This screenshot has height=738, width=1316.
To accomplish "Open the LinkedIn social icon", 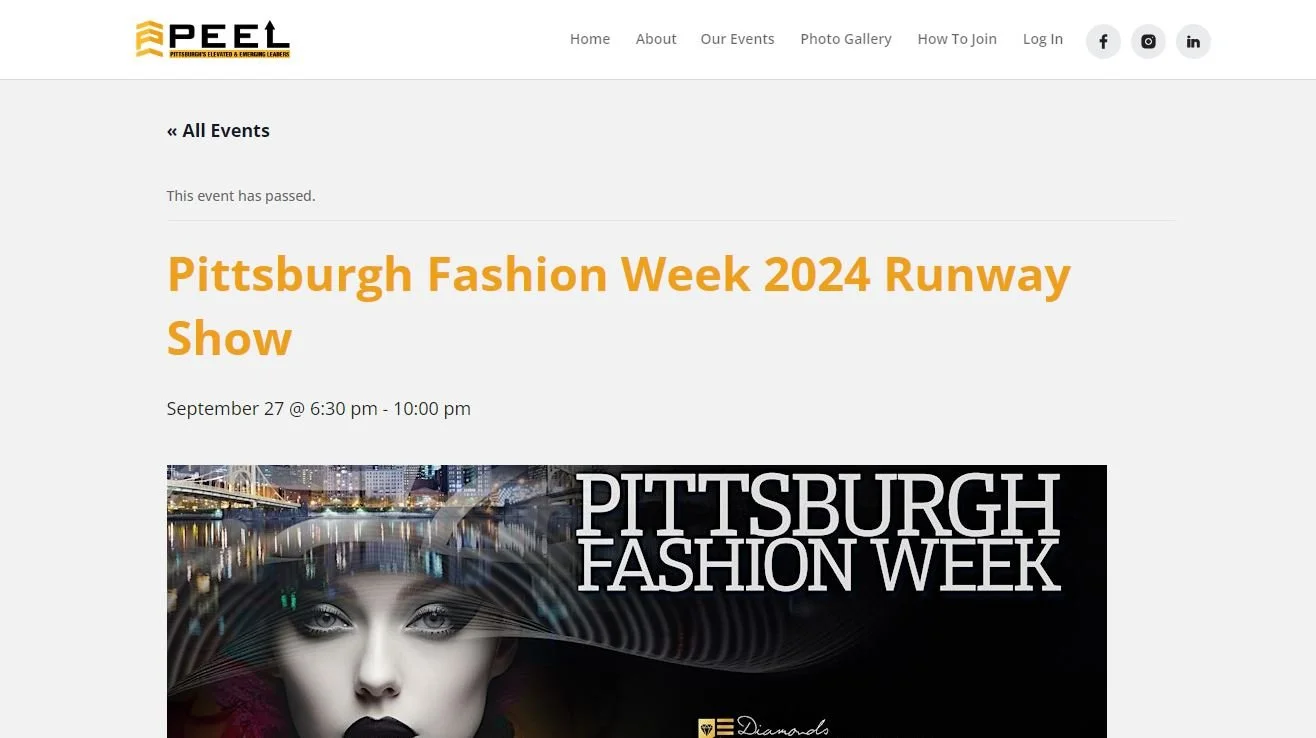I will tap(1193, 41).
